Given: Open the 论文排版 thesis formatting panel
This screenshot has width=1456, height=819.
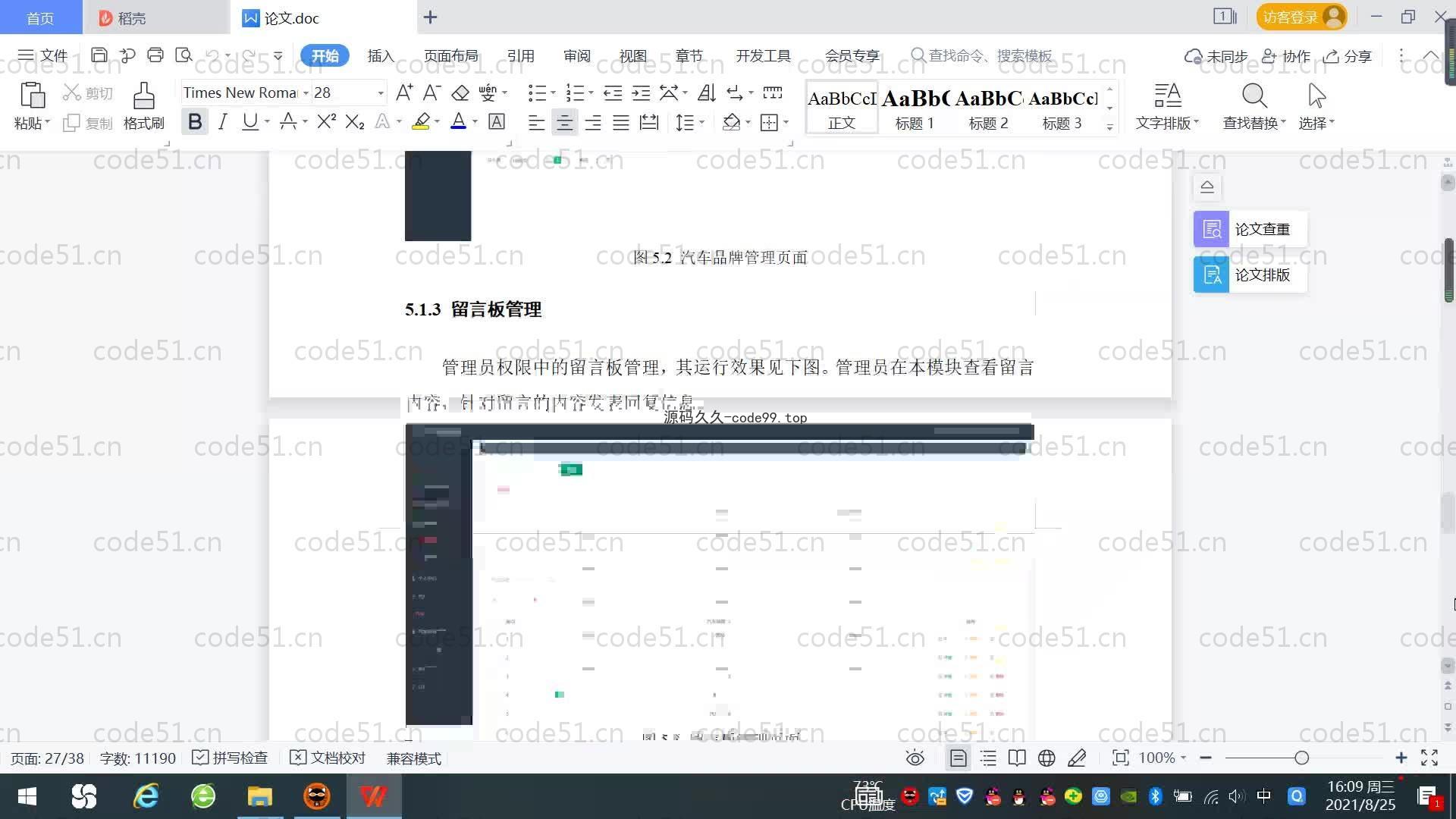Looking at the screenshot, I should [x=1250, y=275].
